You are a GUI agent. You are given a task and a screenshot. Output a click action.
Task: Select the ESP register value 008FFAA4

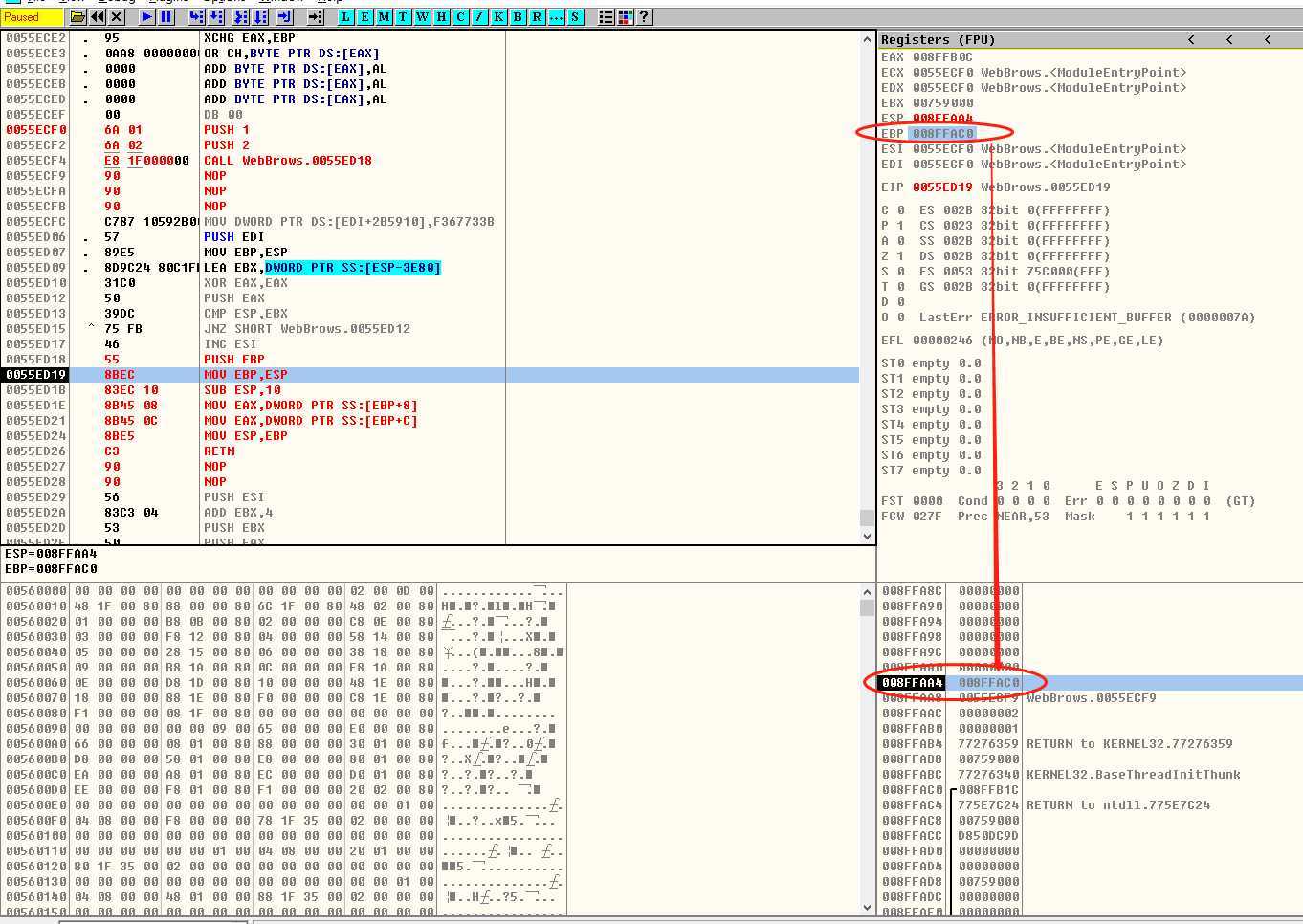pyautogui.click(x=942, y=119)
